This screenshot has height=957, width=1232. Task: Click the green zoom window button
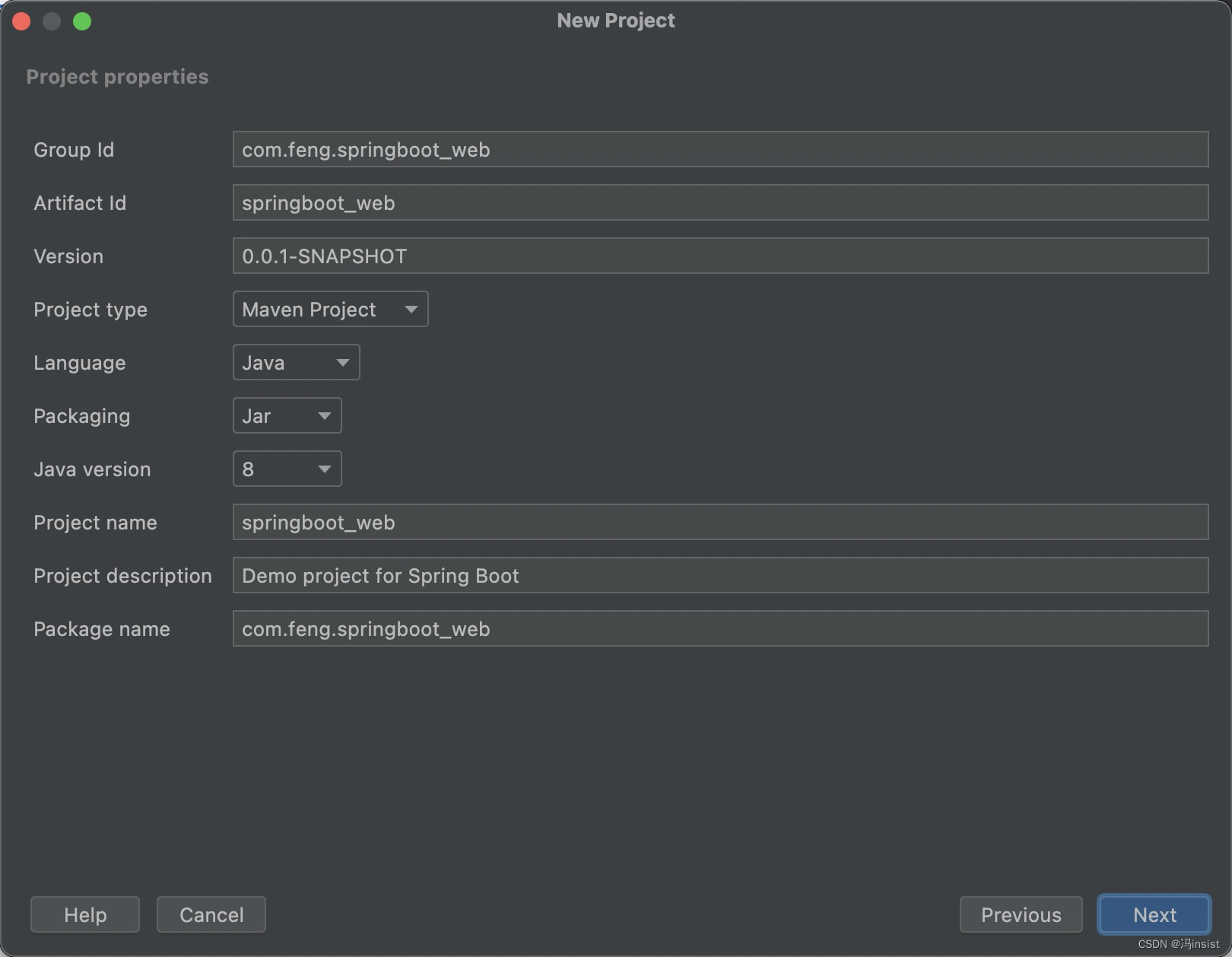82,21
